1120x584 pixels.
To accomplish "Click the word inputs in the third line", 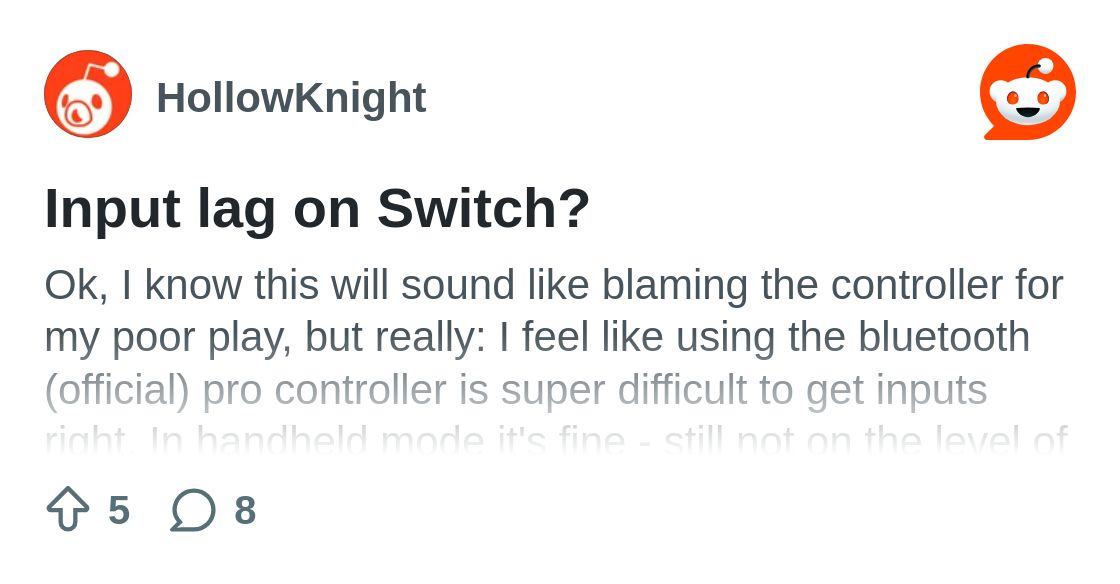I will click(x=931, y=392).
